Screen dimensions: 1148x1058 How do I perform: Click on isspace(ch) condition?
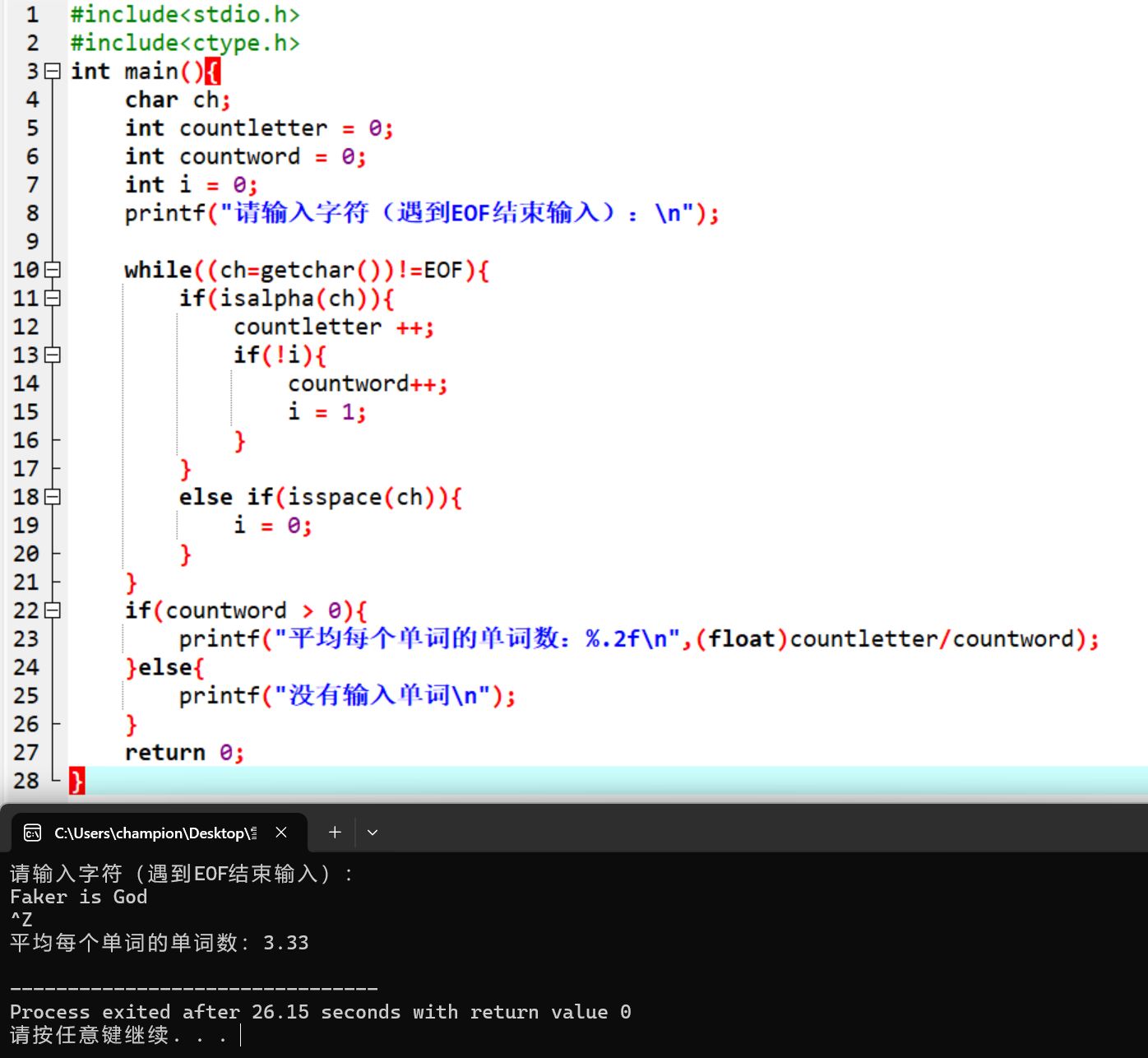pyautogui.click(x=362, y=498)
